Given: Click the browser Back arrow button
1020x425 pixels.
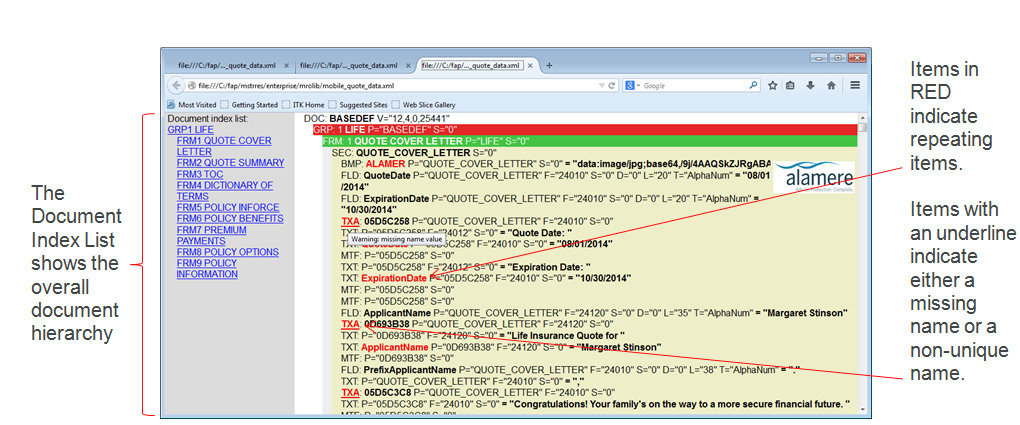Looking at the screenshot, I should pyautogui.click(x=175, y=85).
